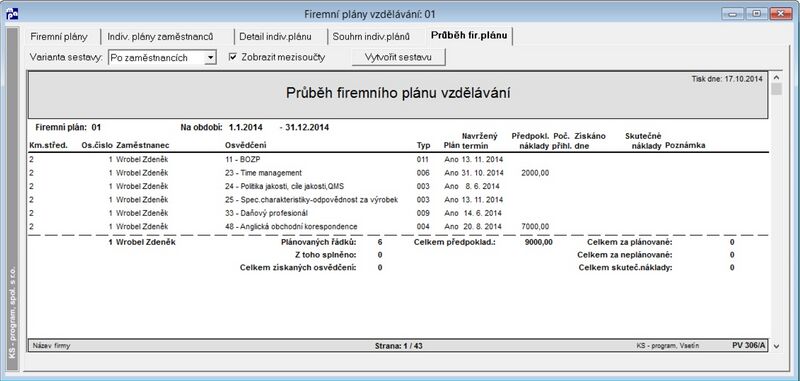Click the Typ value 009
The image size is (800, 381).
pos(423,213)
